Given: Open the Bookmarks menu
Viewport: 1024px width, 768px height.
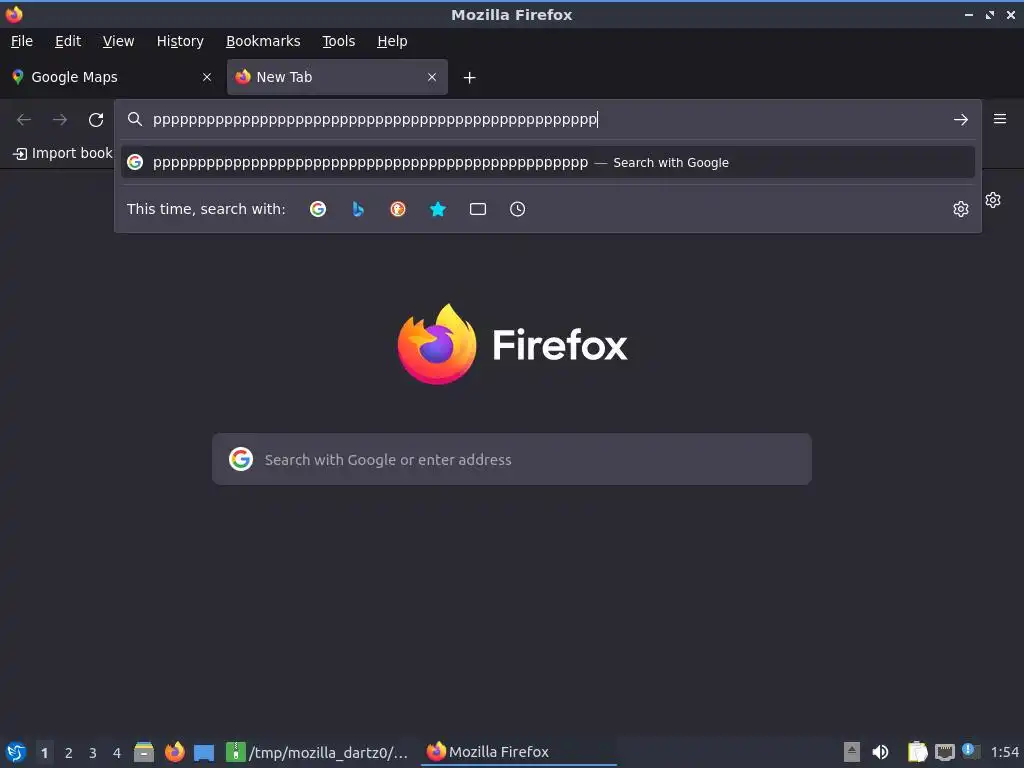Looking at the screenshot, I should (x=263, y=41).
